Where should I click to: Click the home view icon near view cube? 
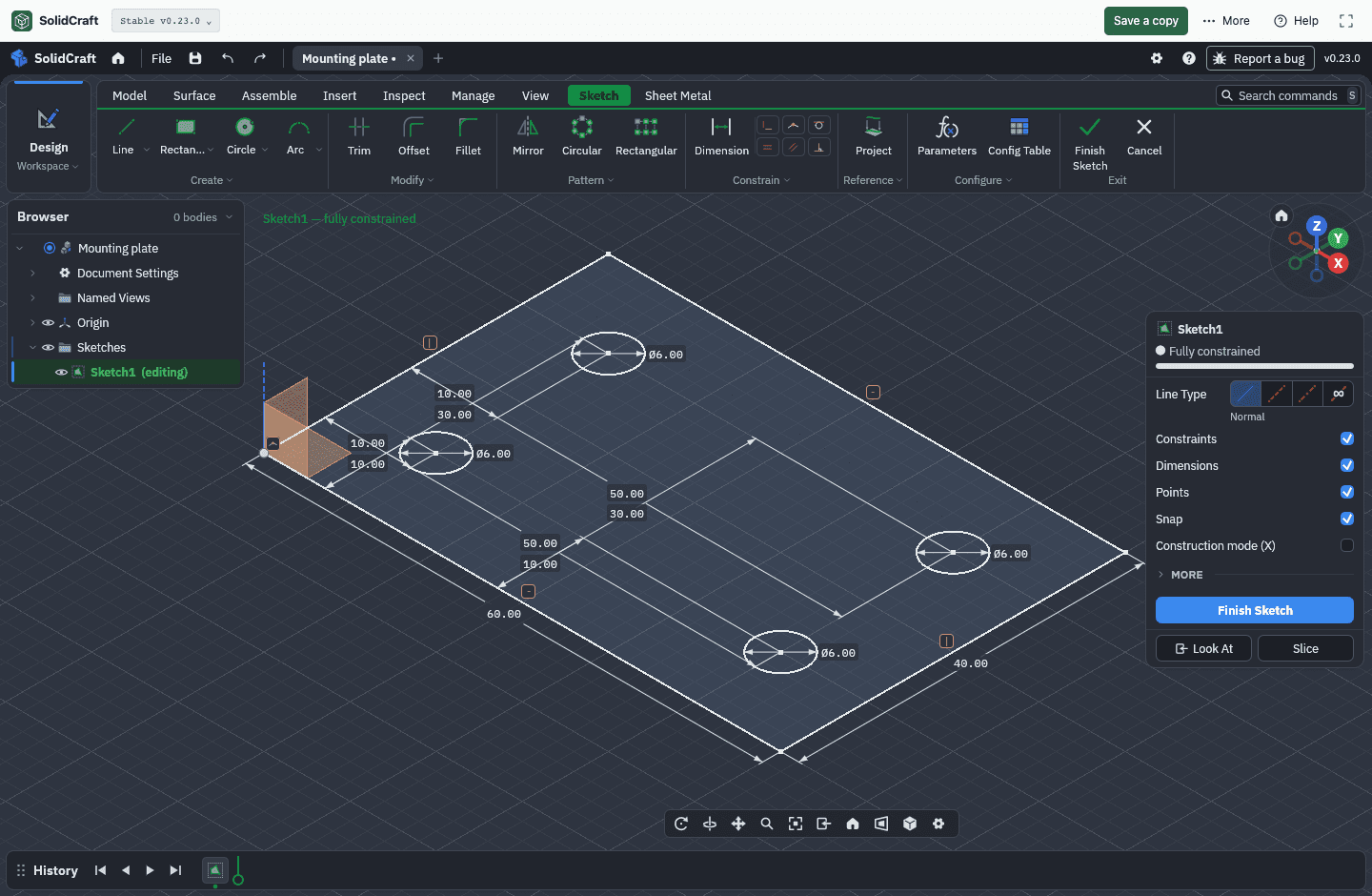tap(1281, 215)
